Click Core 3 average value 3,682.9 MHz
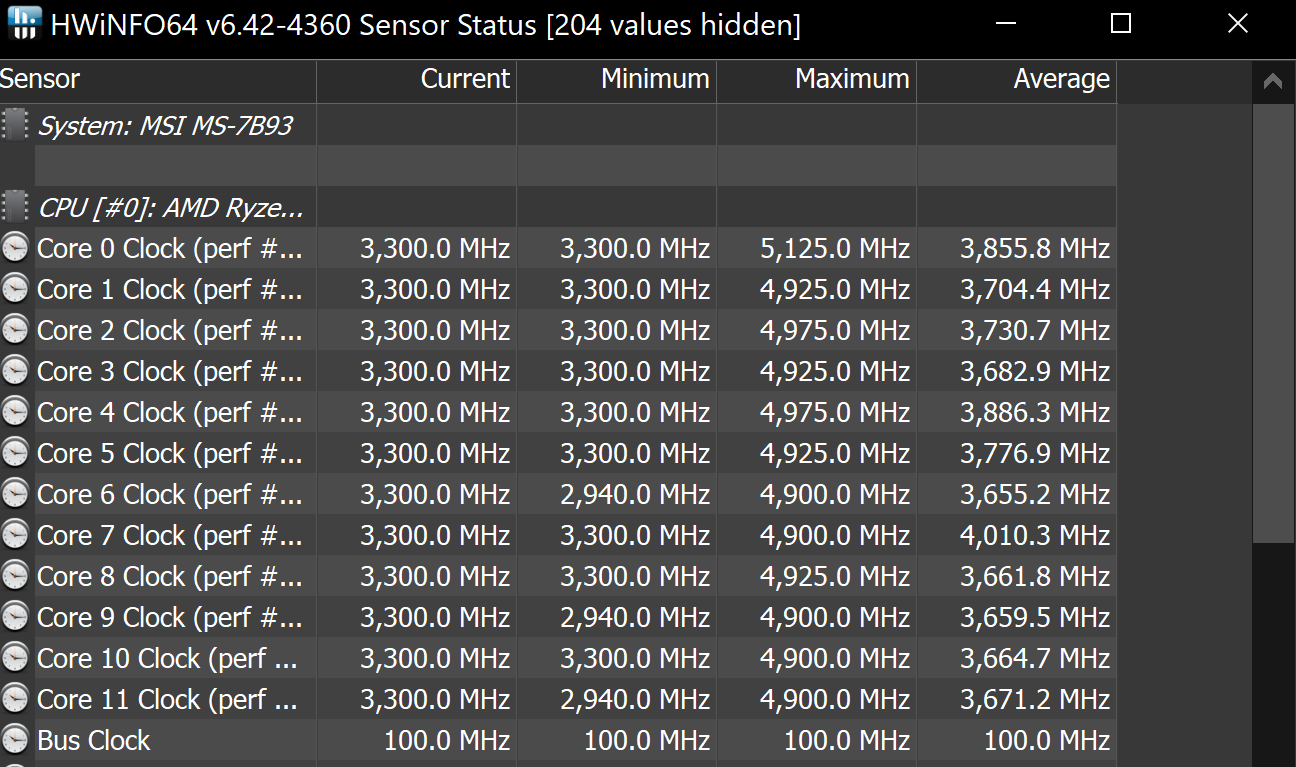The image size is (1296, 767). coord(1035,371)
